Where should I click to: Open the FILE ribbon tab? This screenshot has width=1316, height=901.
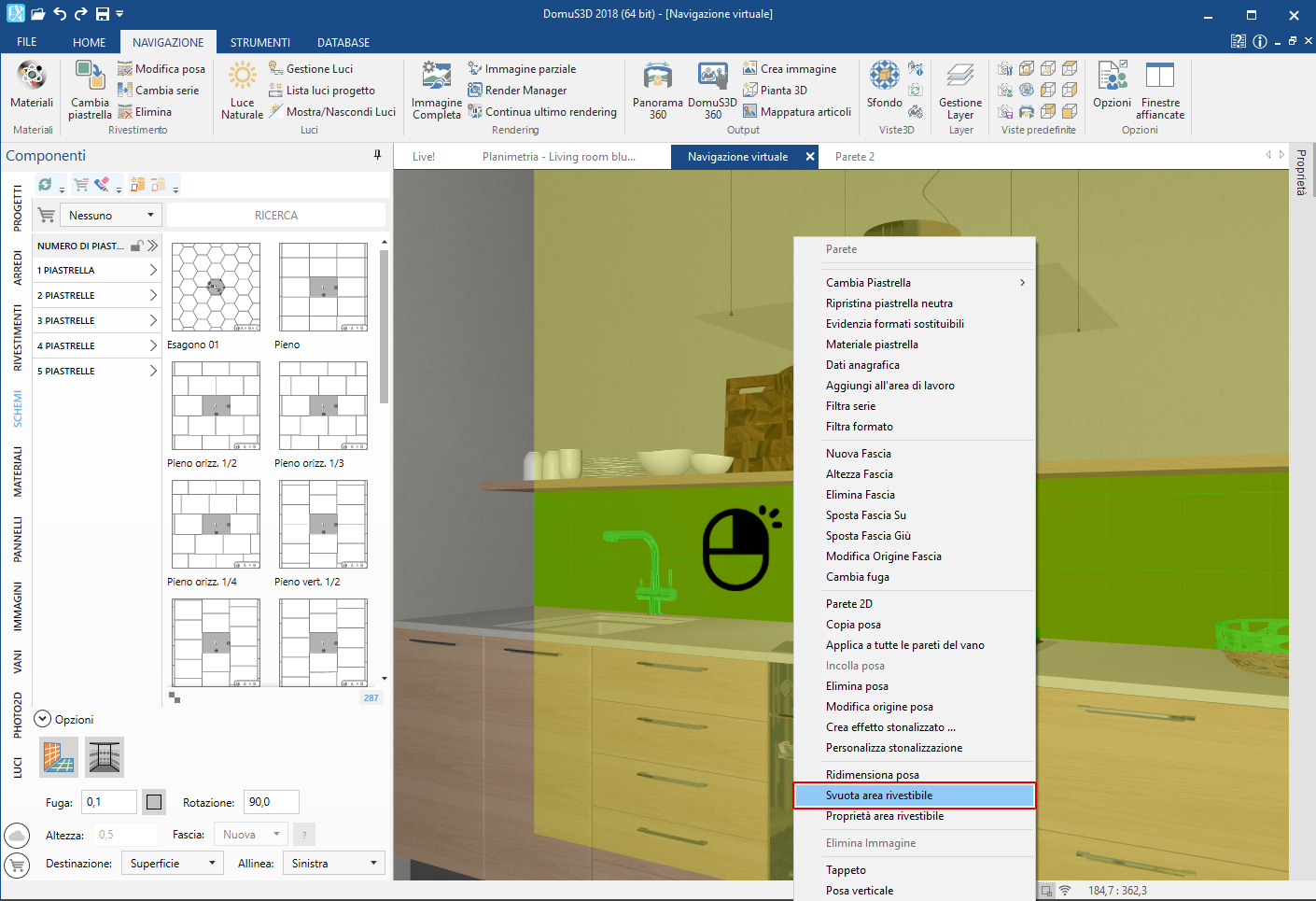pos(27,42)
